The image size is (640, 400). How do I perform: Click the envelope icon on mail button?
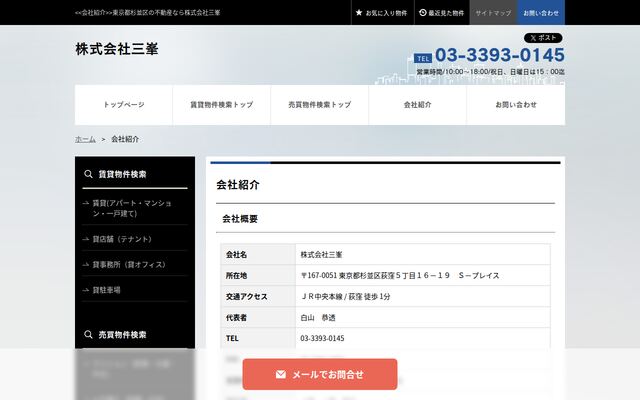pos(280,374)
